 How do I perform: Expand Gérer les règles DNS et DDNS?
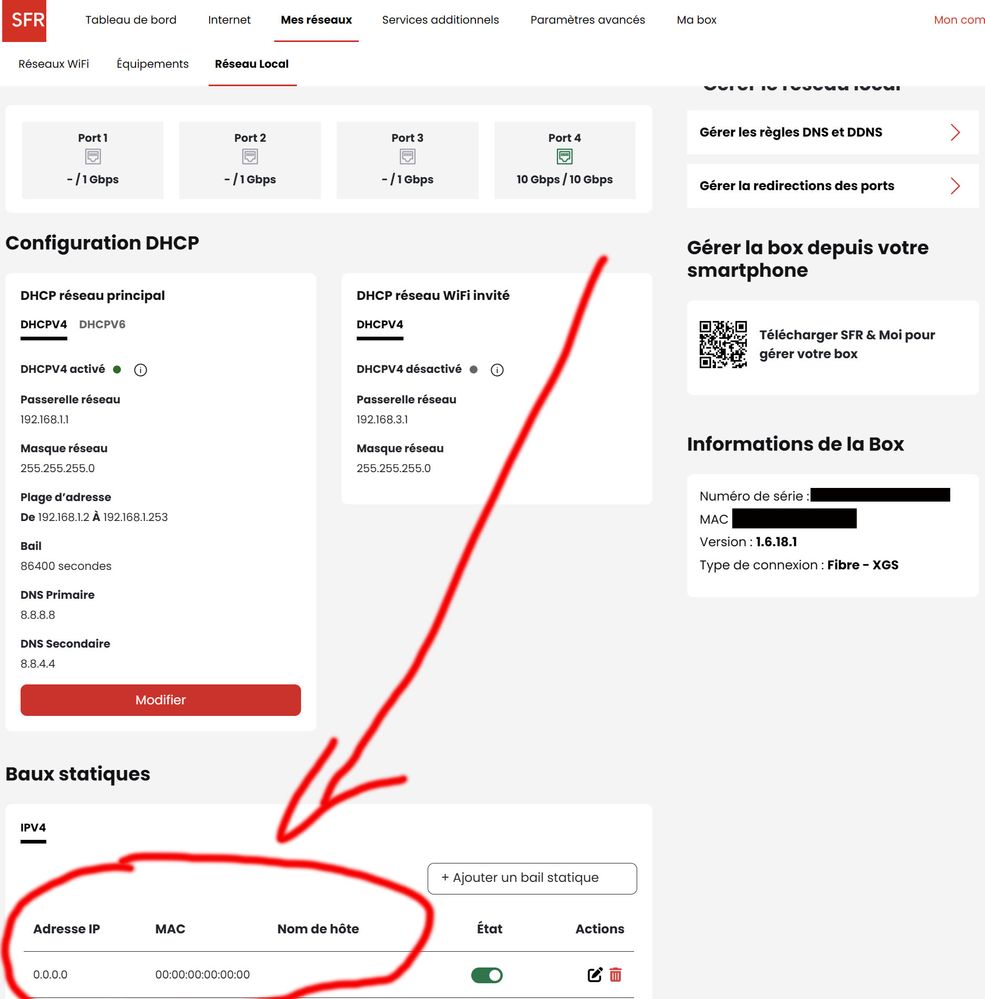[832, 132]
